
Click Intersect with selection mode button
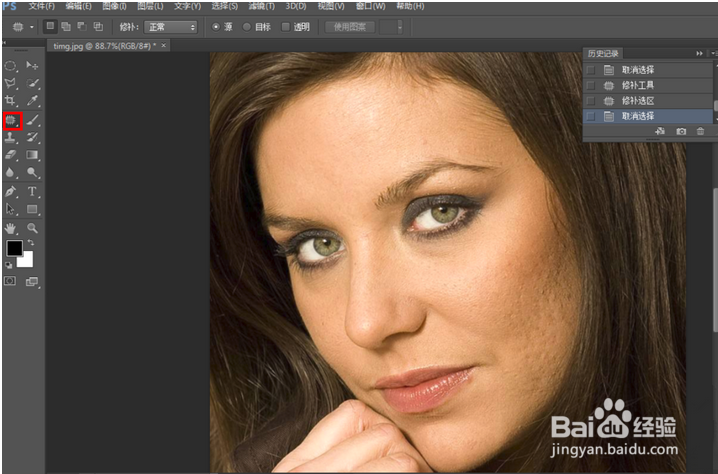pos(98,27)
